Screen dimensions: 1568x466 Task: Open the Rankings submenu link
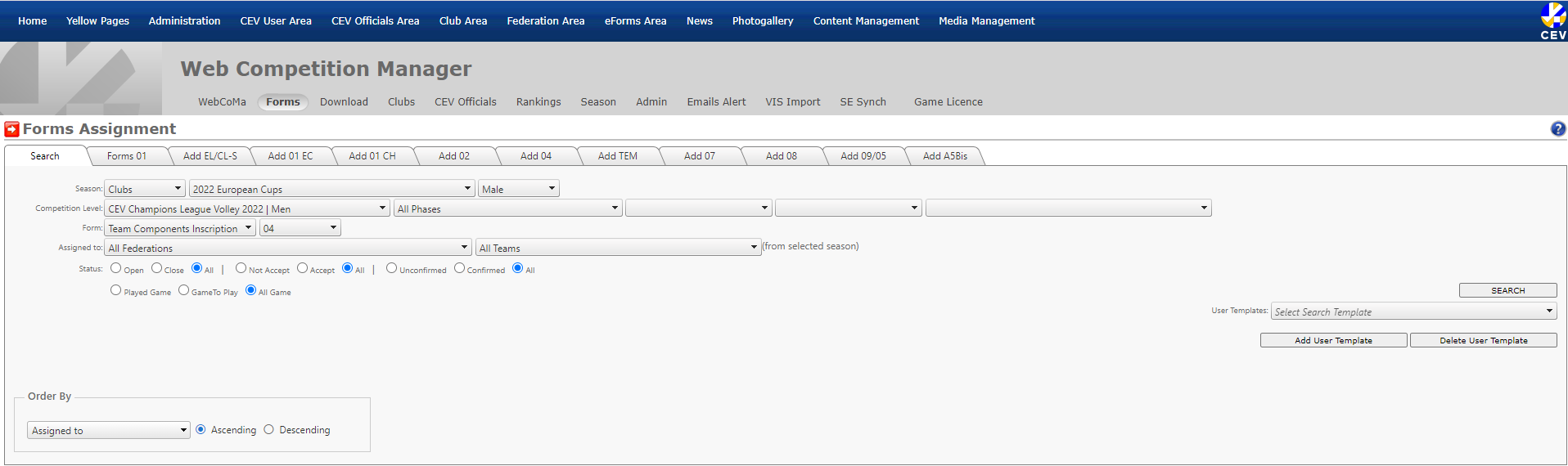pyautogui.click(x=538, y=102)
